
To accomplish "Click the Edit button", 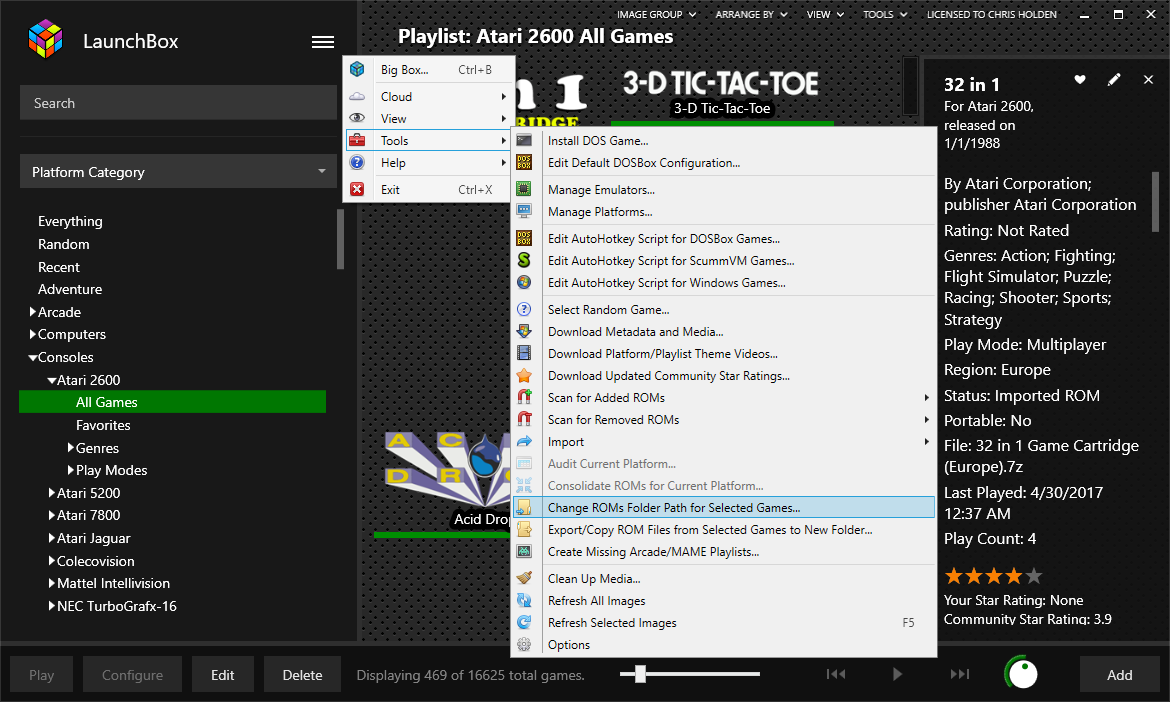I will click(x=222, y=675).
